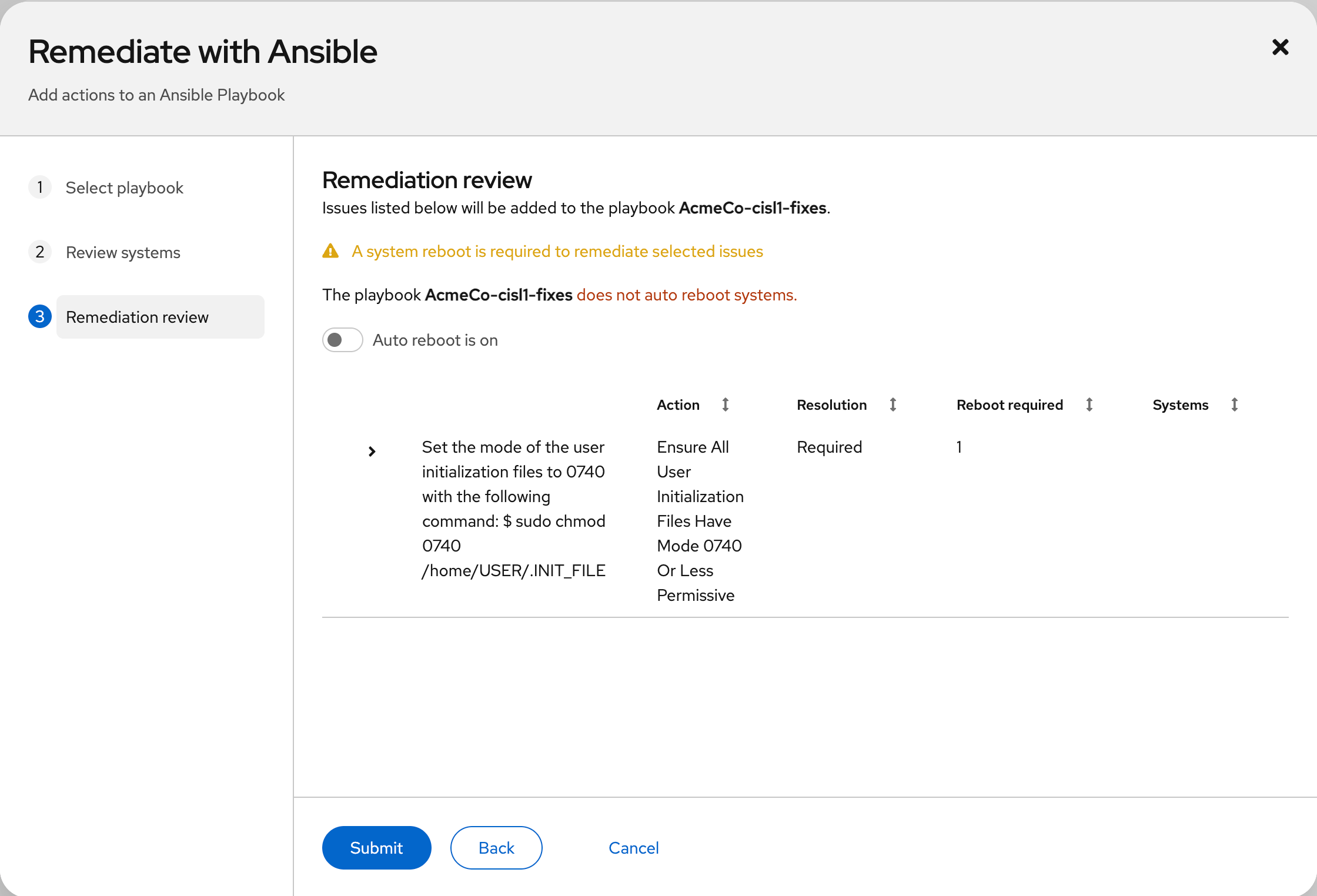The width and height of the screenshot is (1317, 896).
Task: Go to Select playbook step
Action: pos(124,188)
